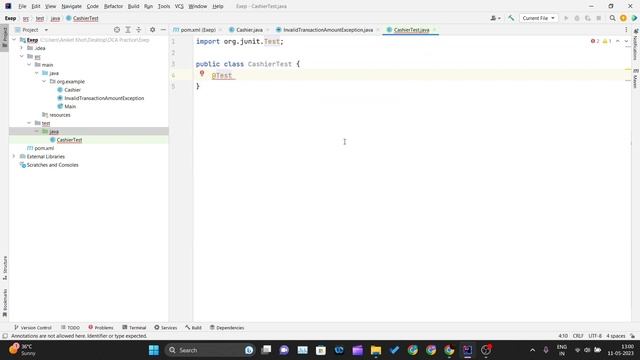Click the errors count indicator in editor
Viewport: 640px width, 360px height.
[x=595, y=41]
